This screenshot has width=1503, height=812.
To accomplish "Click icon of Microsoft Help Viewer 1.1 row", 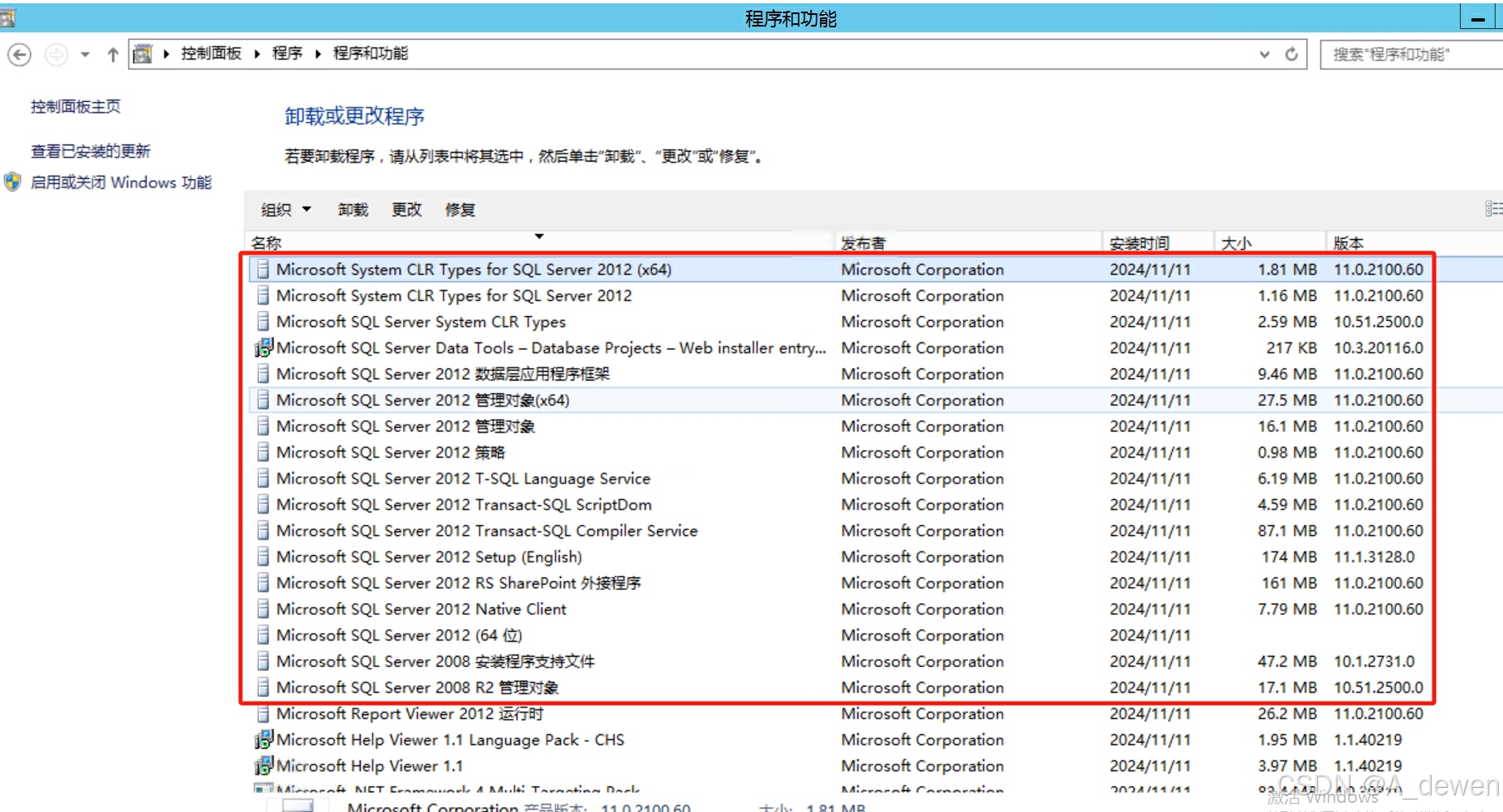I will tap(263, 766).
